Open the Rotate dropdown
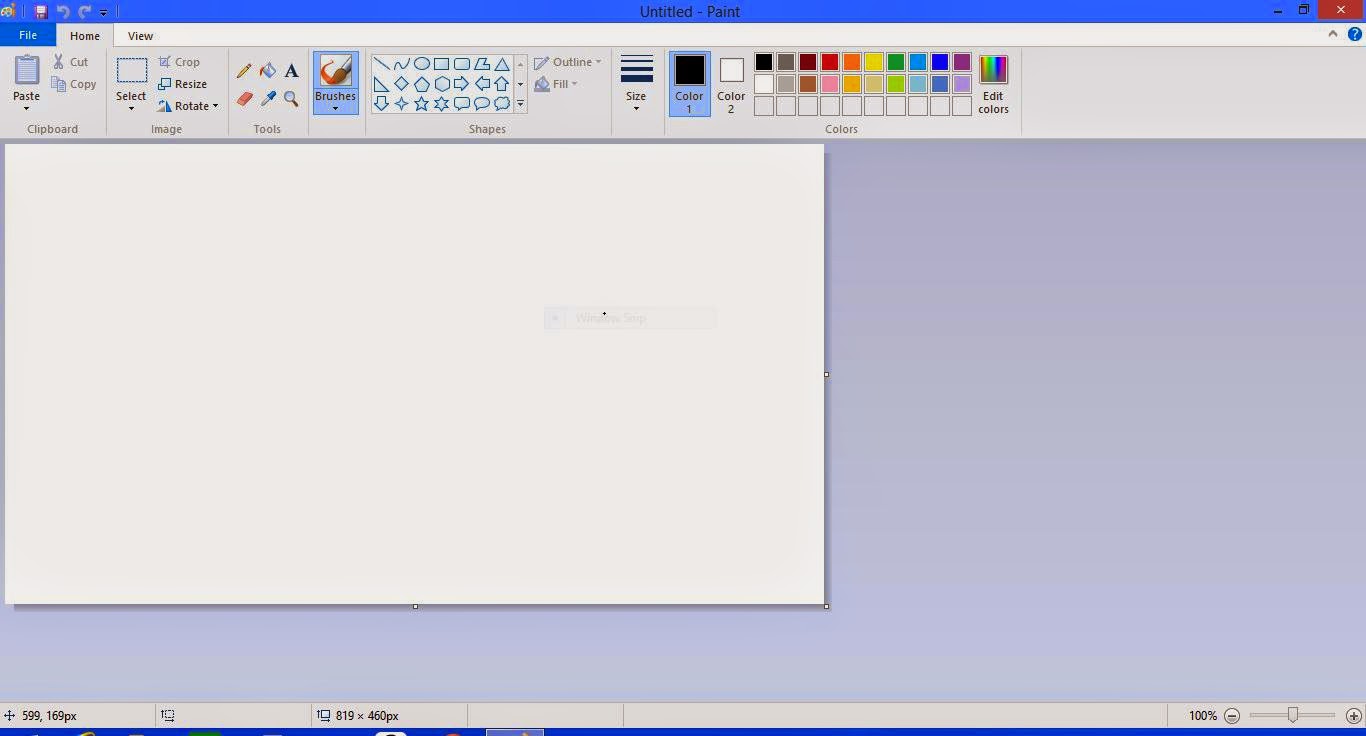Image resolution: width=1366 pixels, height=736 pixels. (189, 106)
